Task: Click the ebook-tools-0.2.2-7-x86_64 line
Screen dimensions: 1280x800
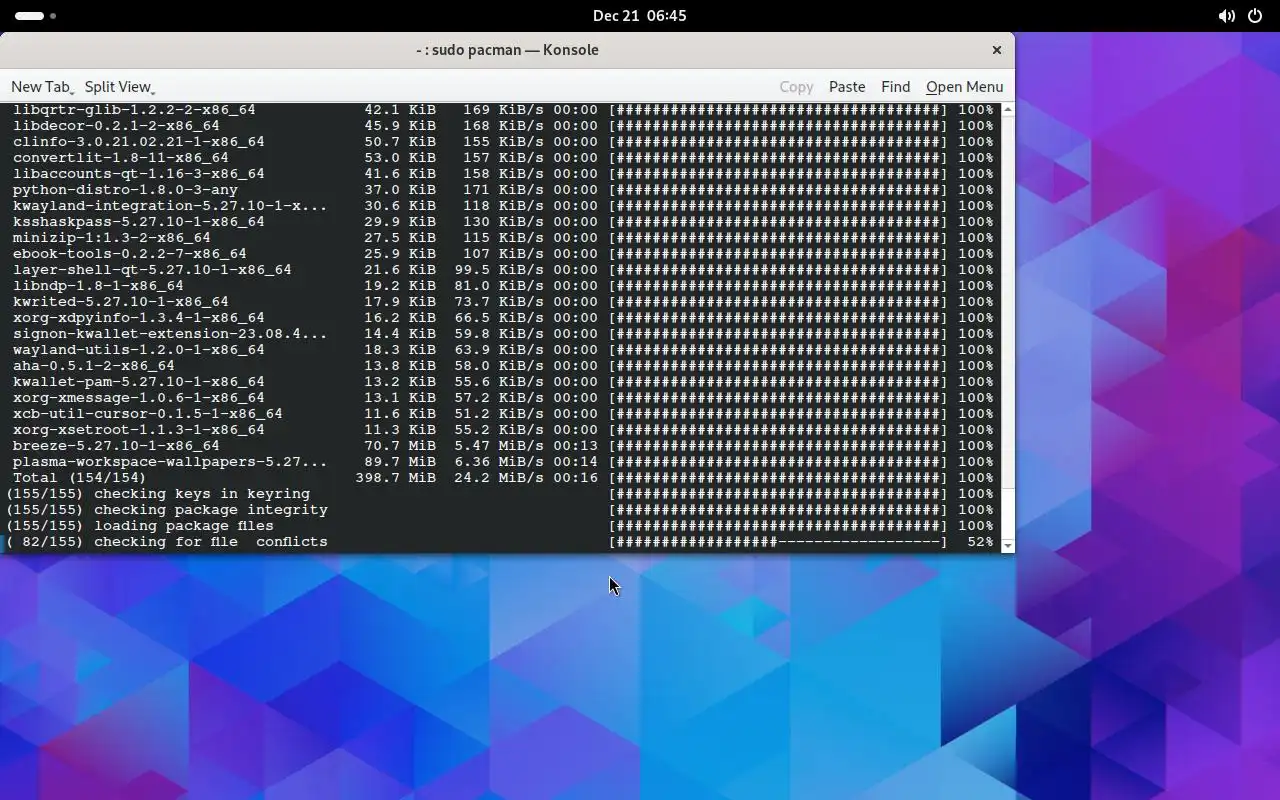Action: pyautogui.click(x=503, y=254)
